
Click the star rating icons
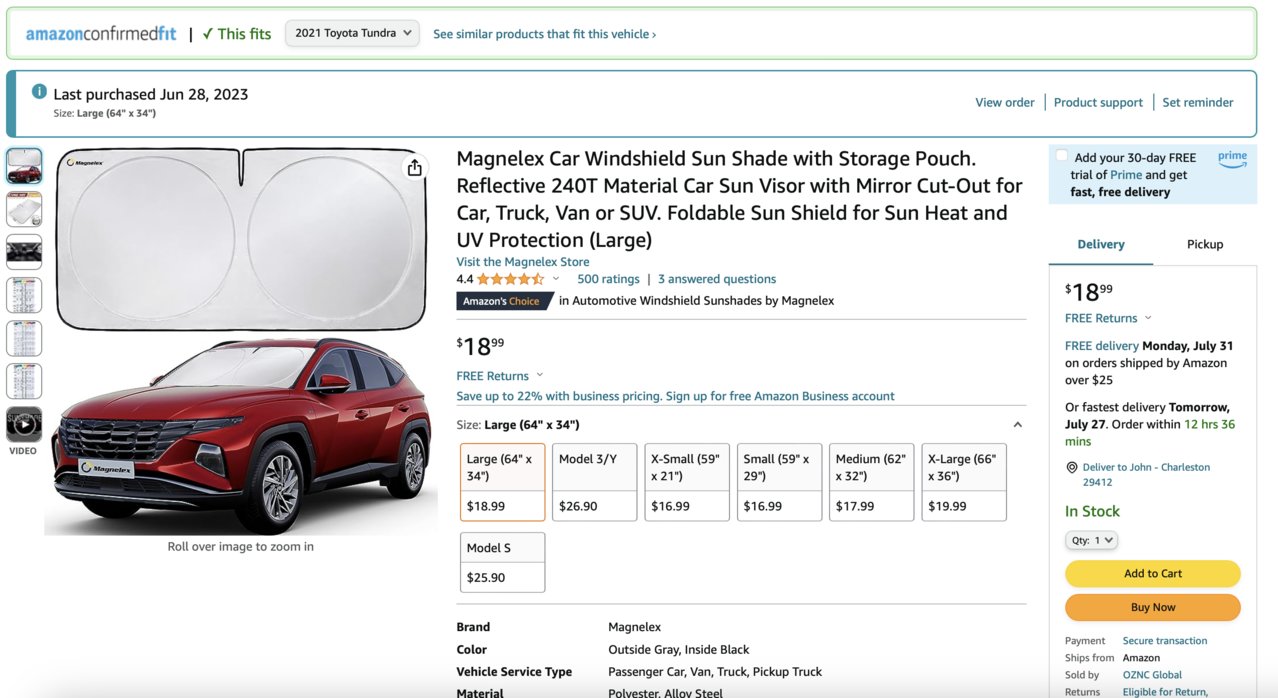click(510, 279)
